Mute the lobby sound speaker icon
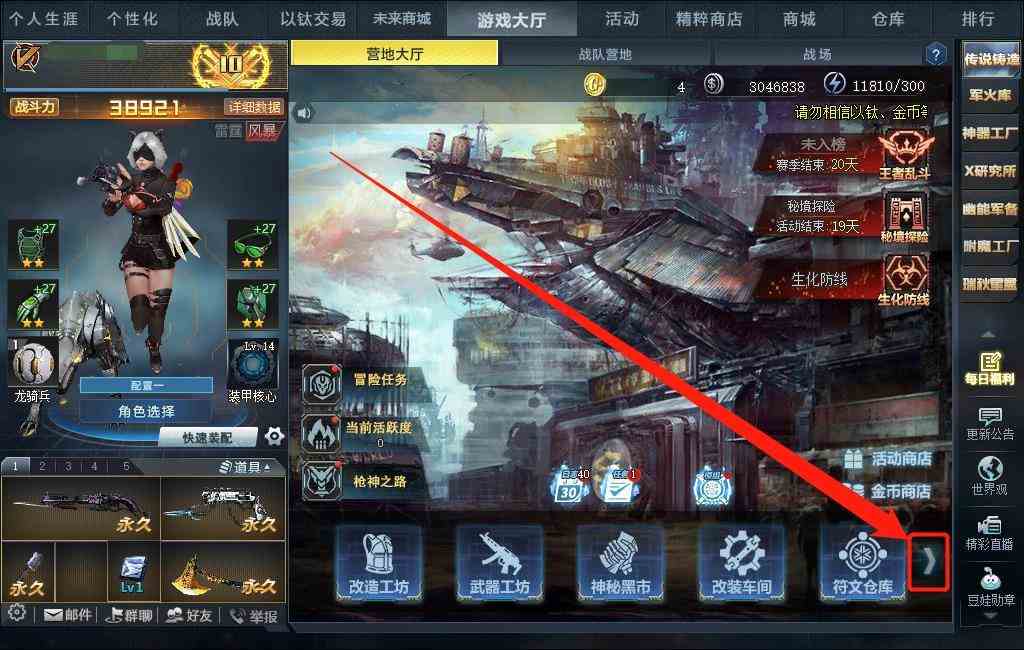Image resolution: width=1024 pixels, height=650 pixels. pos(304,113)
